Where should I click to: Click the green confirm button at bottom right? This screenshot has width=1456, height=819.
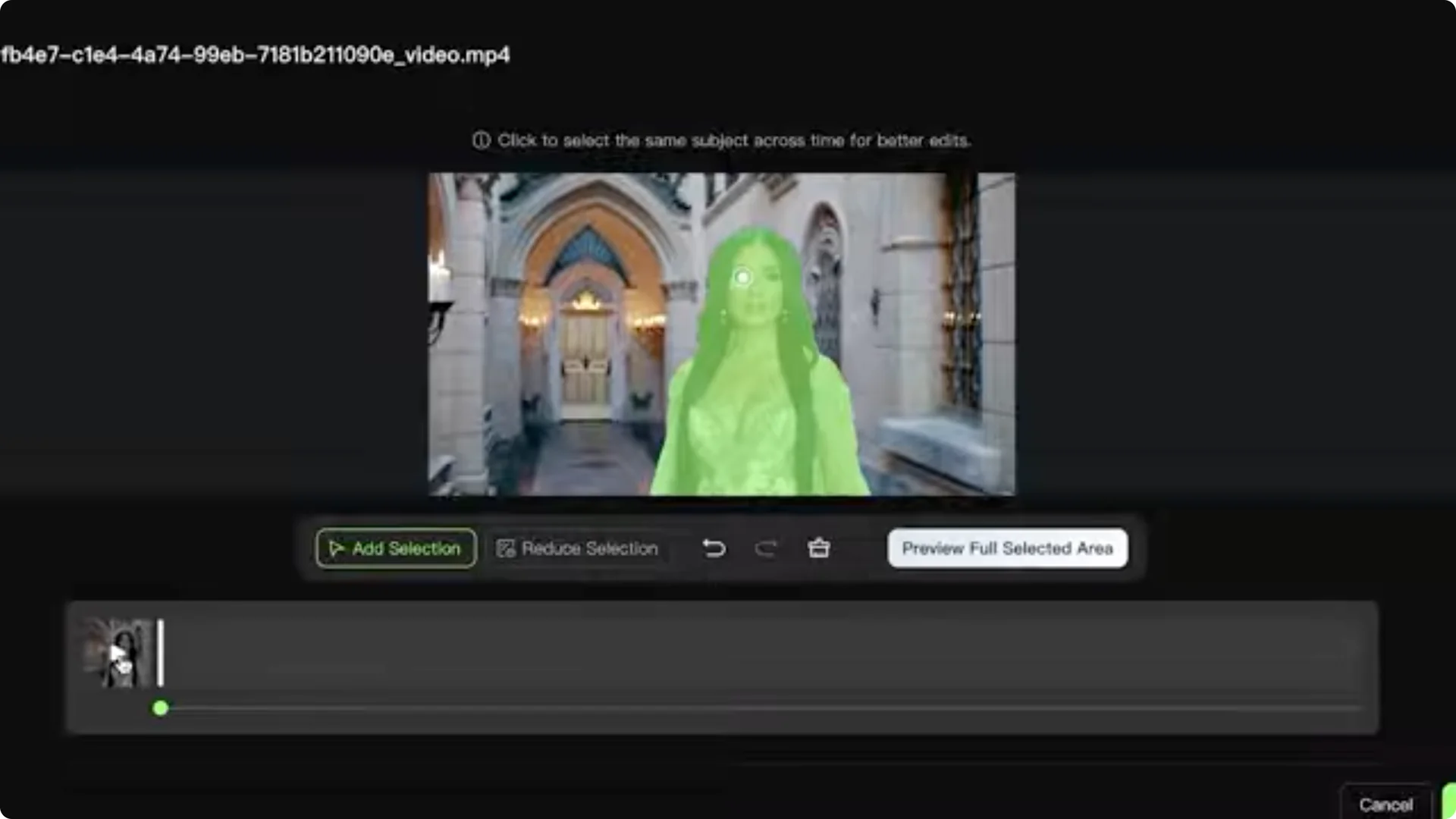[x=1448, y=804]
